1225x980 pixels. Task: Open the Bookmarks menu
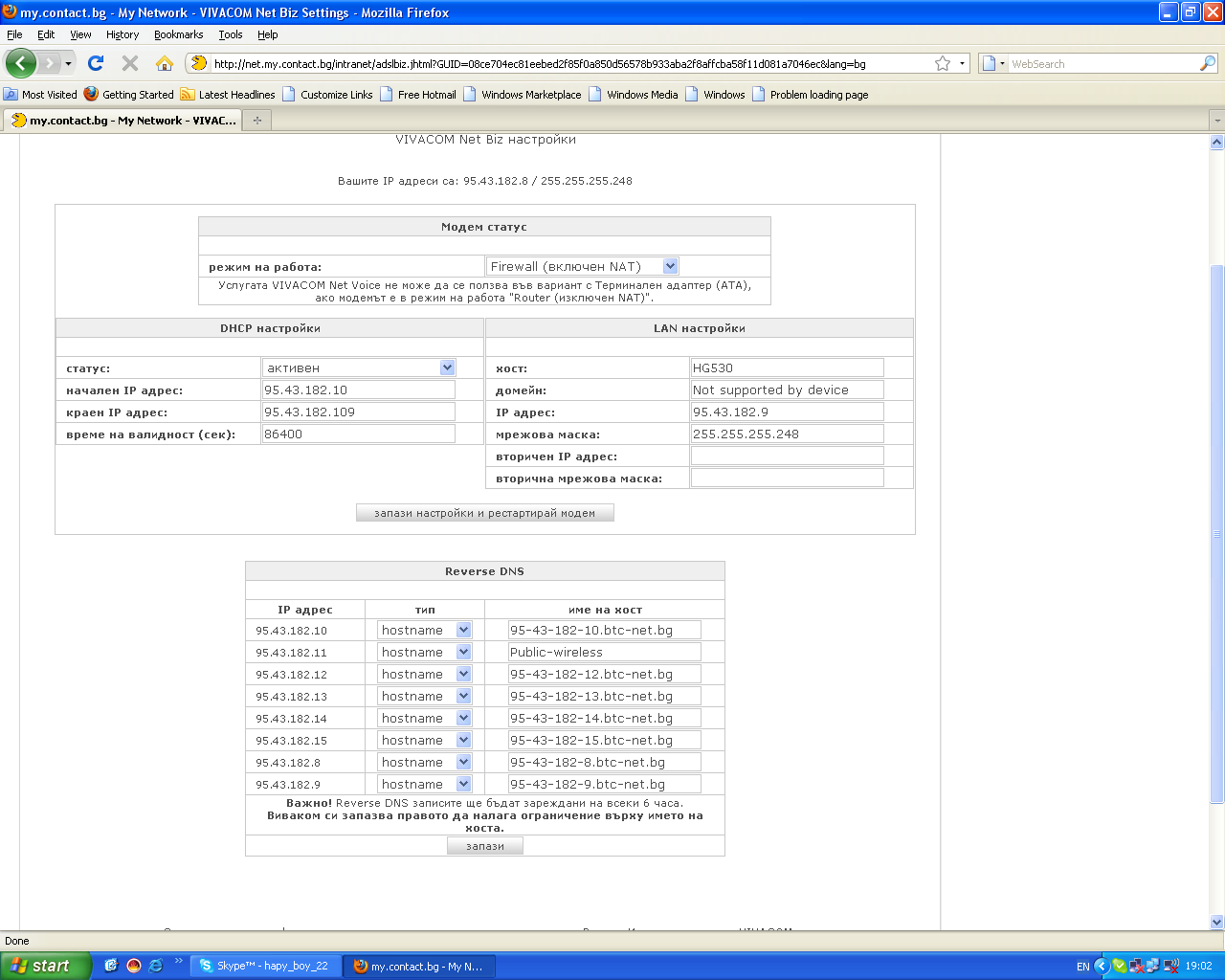pyautogui.click(x=178, y=34)
